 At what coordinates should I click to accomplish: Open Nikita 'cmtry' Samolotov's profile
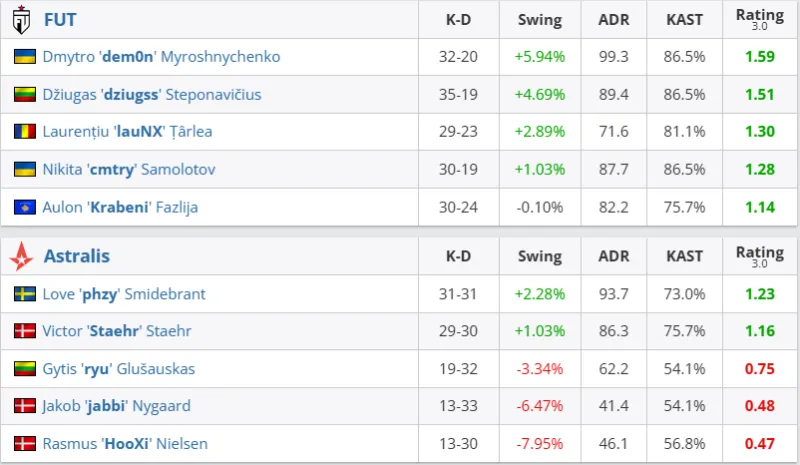pyautogui.click(x=129, y=170)
